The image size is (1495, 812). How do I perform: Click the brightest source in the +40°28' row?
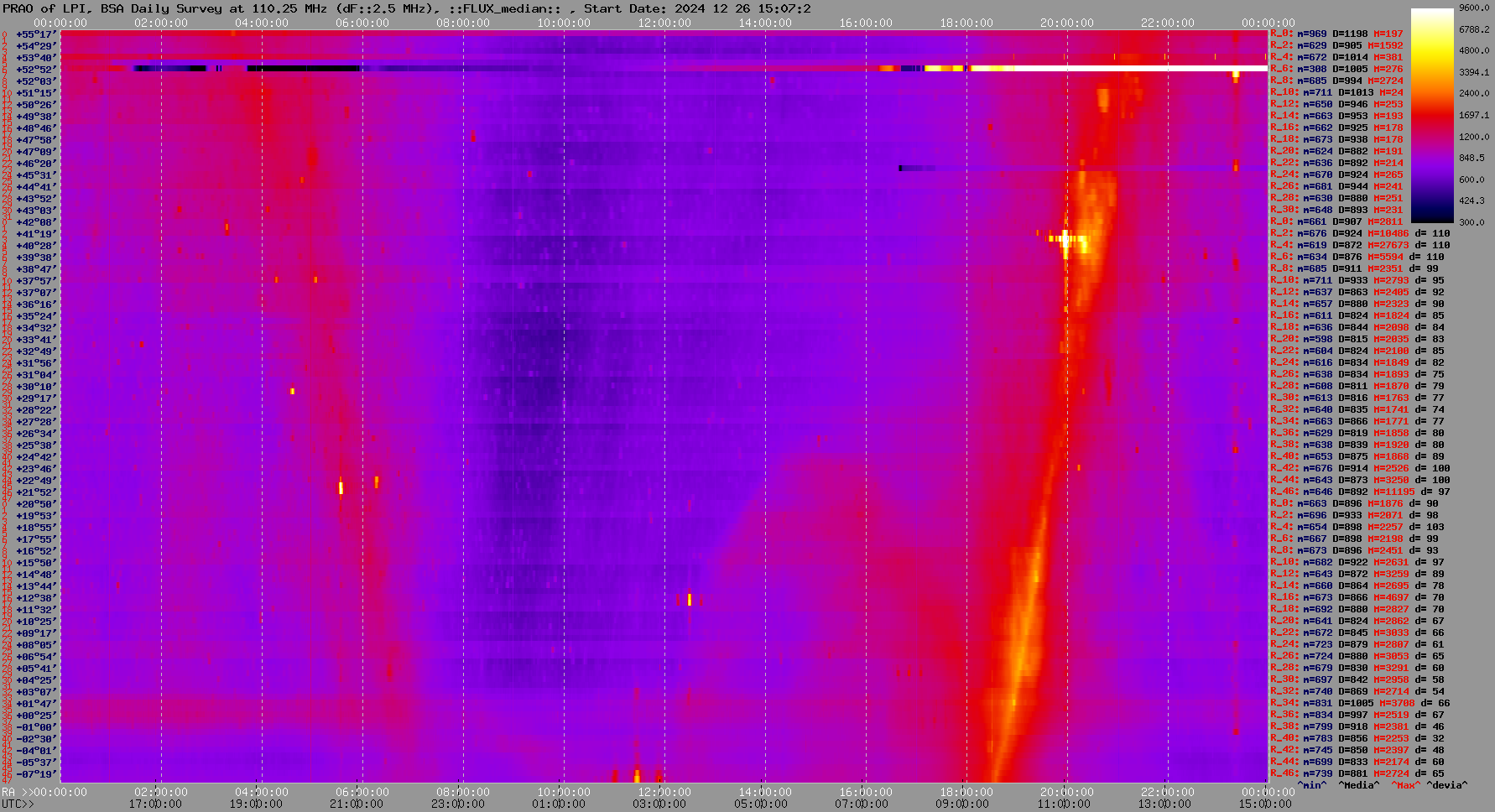coord(1065,242)
